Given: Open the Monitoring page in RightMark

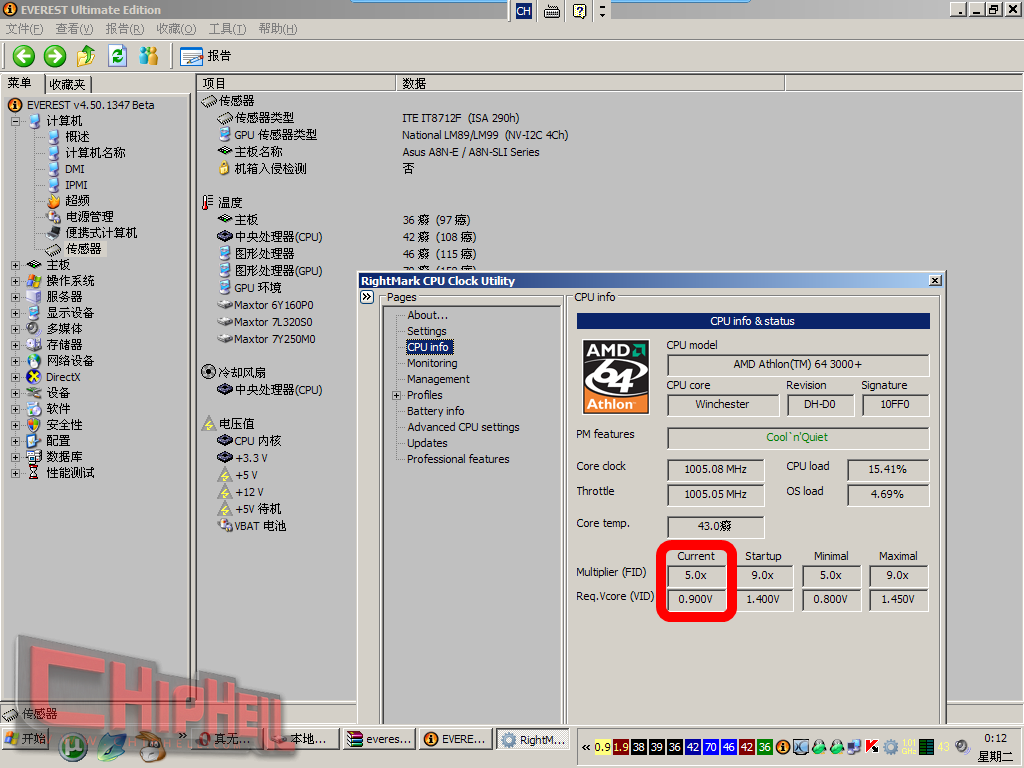Looking at the screenshot, I should pos(432,363).
